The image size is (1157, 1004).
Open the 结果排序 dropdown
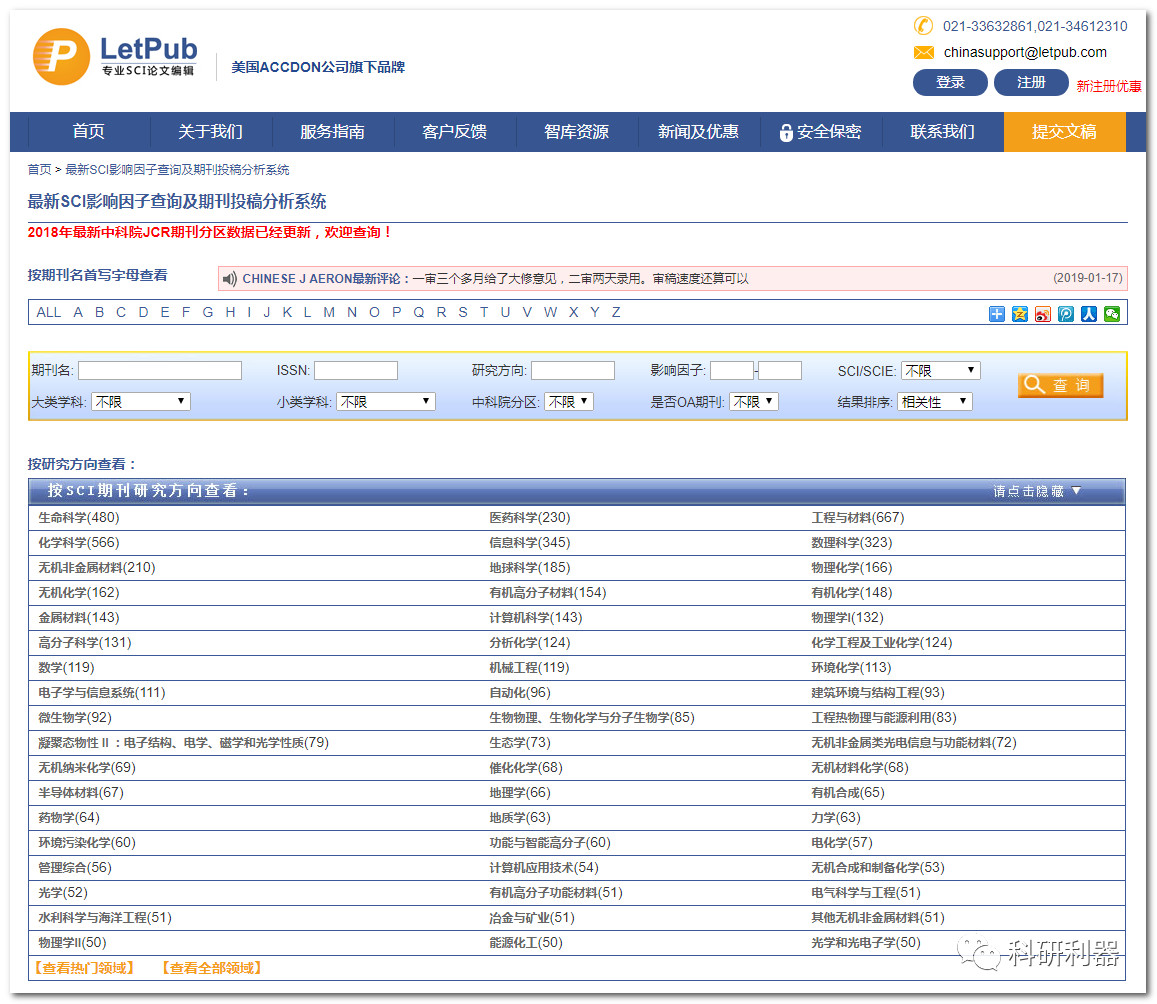tap(934, 402)
